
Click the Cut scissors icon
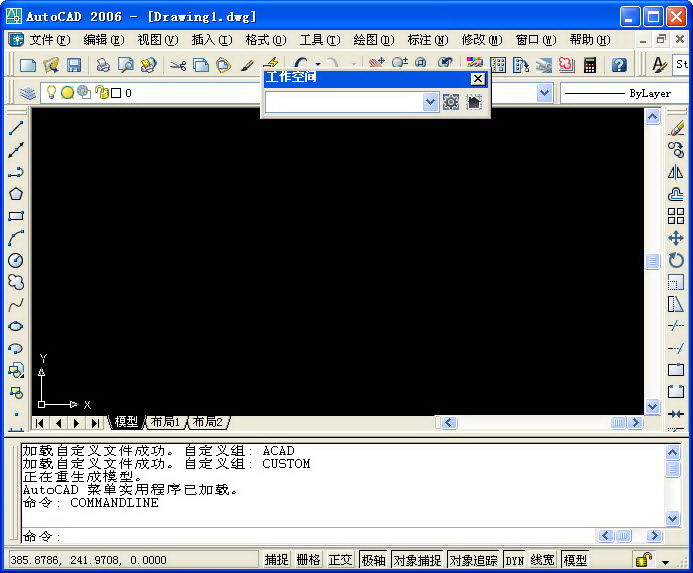178,65
